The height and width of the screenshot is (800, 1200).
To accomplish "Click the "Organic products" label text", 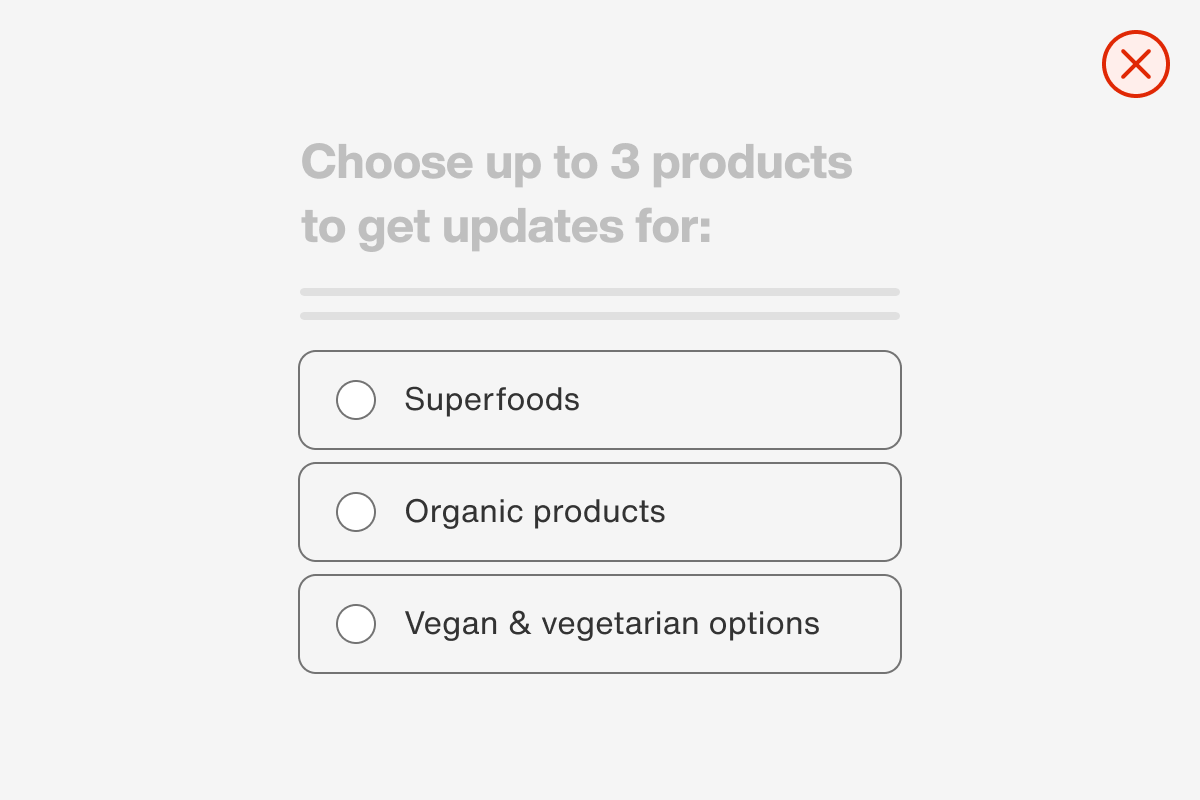I will [535, 512].
